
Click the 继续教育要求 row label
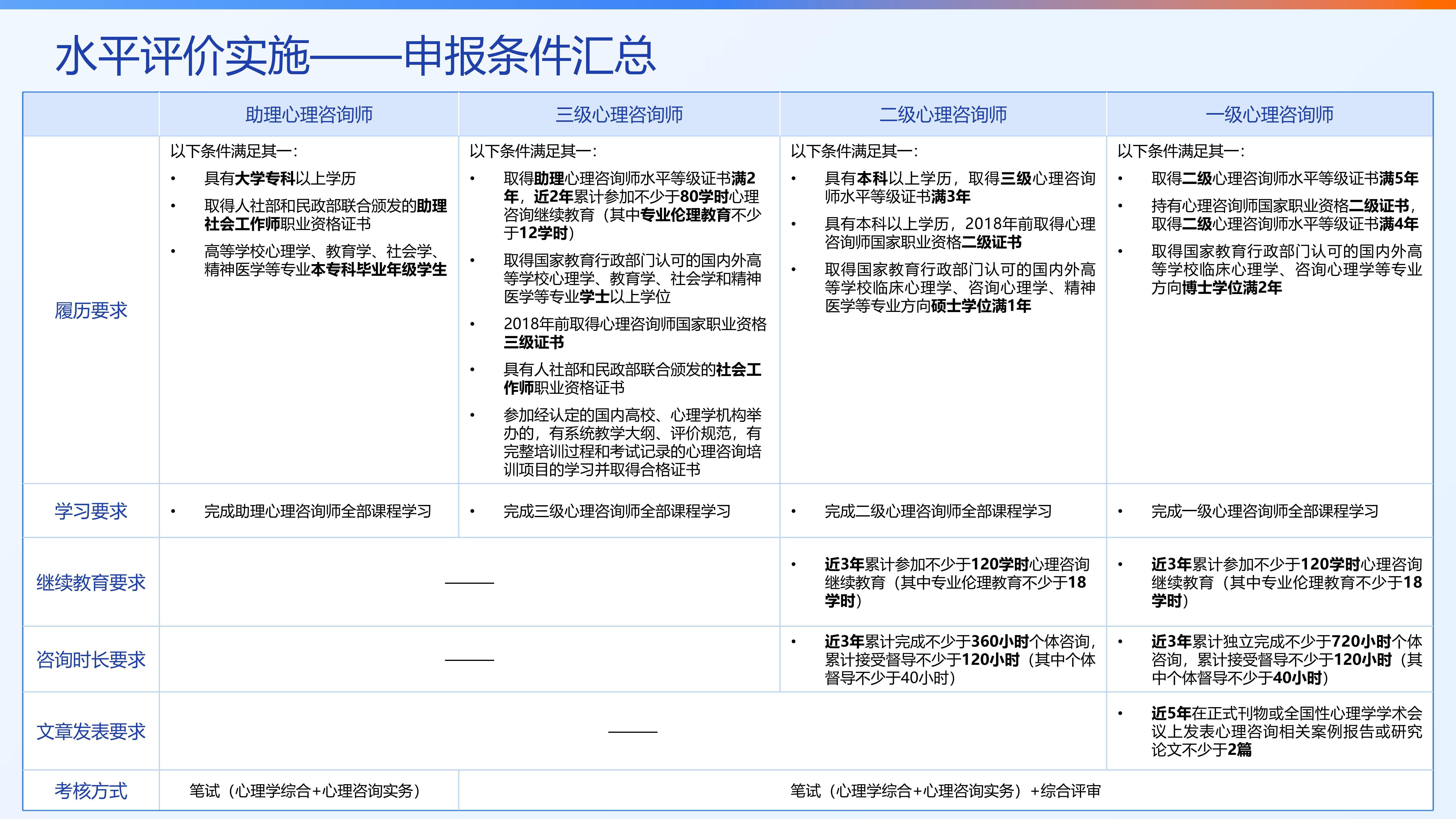point(91,582)
